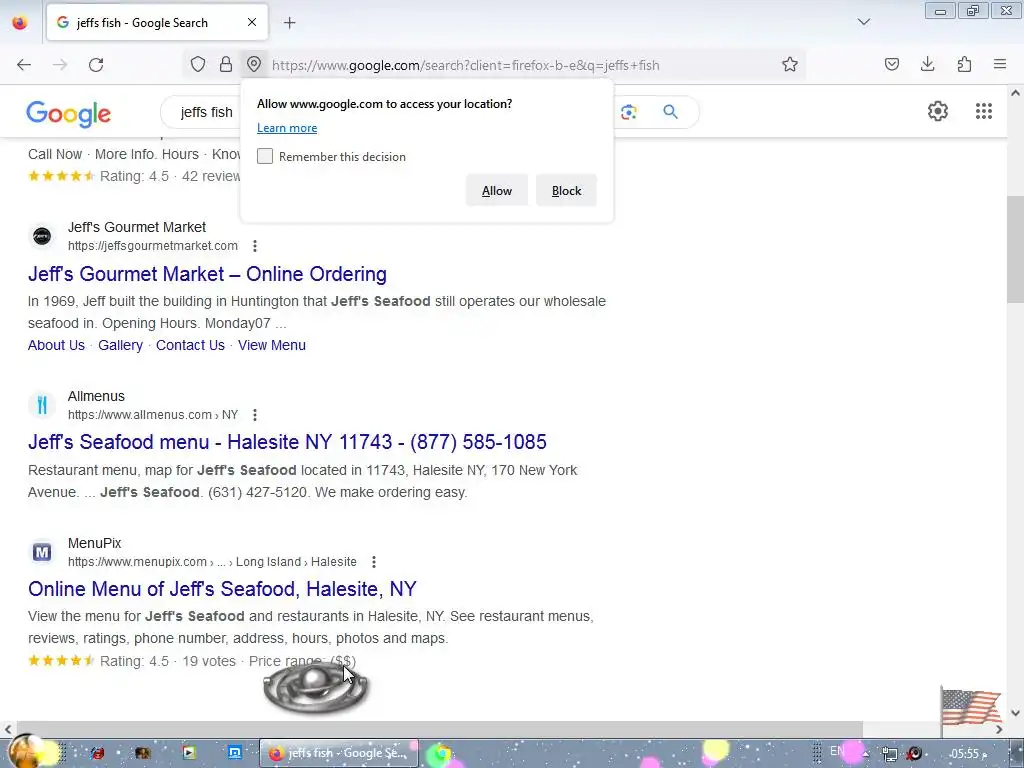Close the 'jeffs fish - Google Search' tab
The width and height of the screenshot is (1024, 768).
(252, 22)
